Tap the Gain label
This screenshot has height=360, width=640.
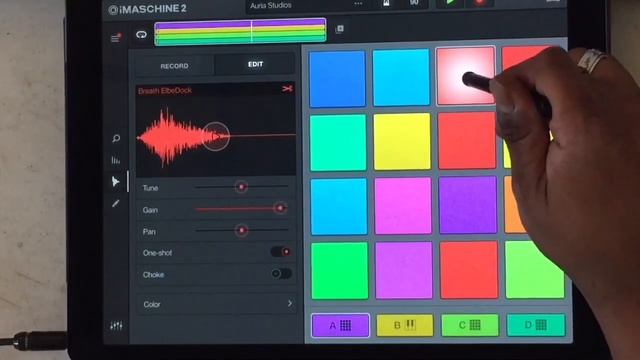[150, 210]
